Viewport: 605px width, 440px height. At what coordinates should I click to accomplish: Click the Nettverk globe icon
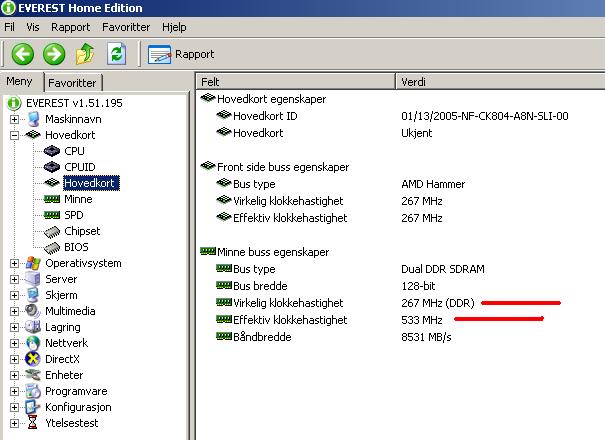coord(33,343)
